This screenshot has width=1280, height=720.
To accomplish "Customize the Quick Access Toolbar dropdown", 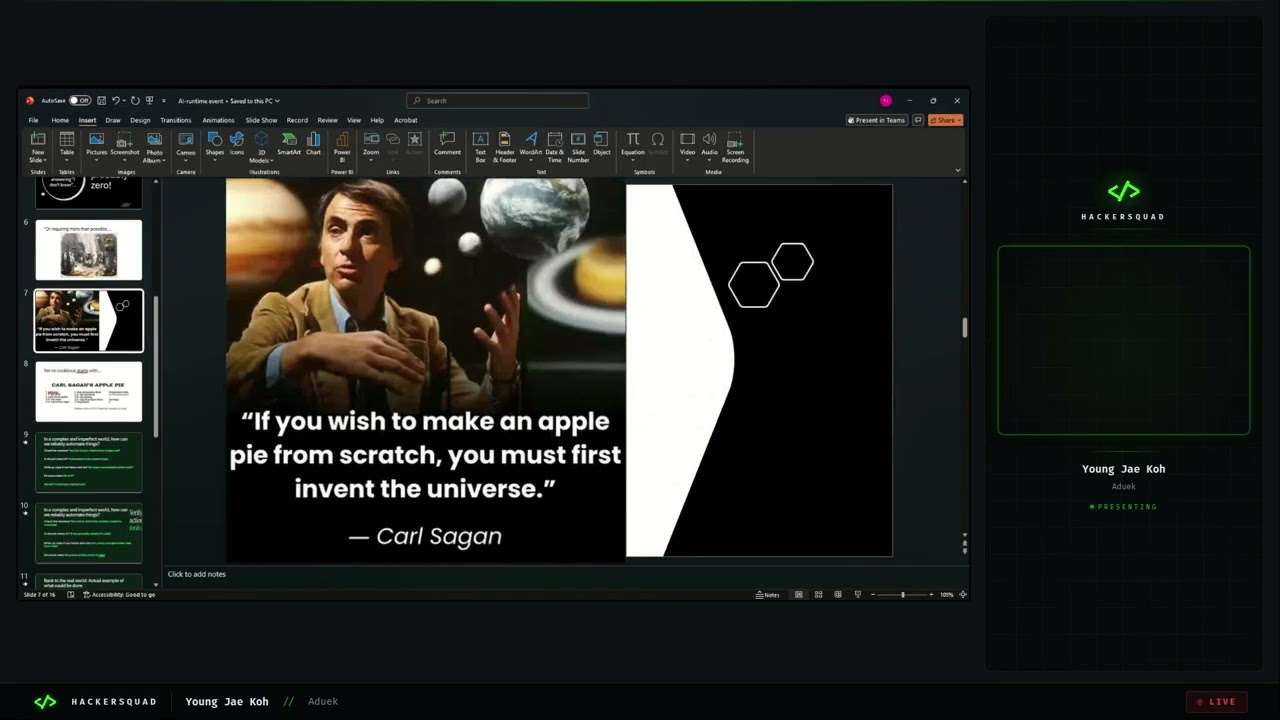I will [x=163, y=101].
